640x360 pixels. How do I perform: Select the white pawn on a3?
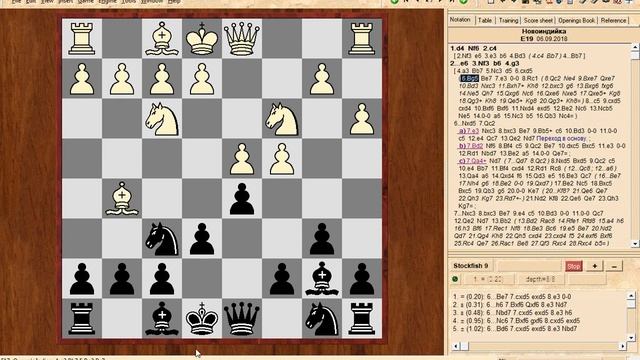point(362,119)
